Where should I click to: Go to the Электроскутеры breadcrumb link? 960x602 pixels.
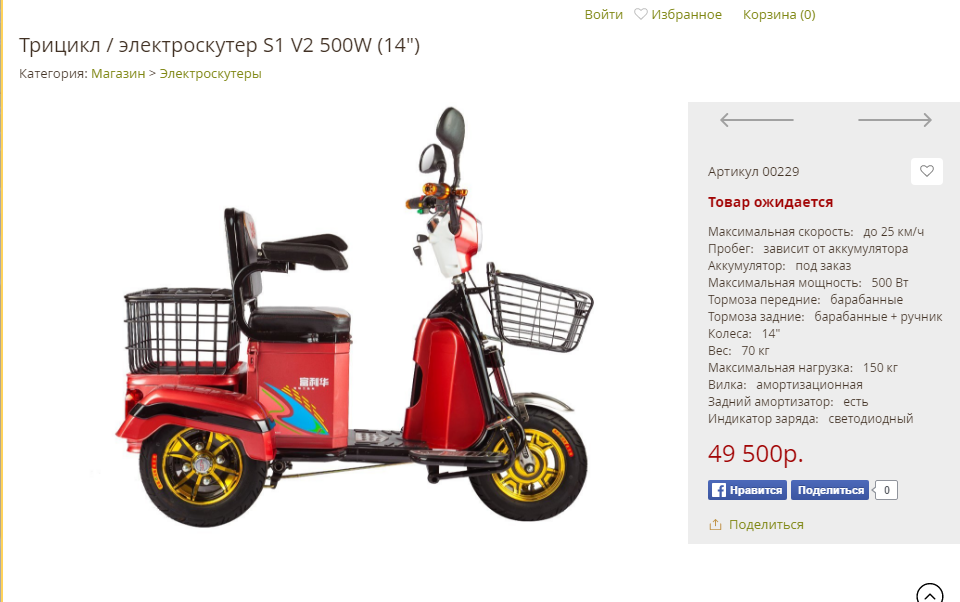tap(211, 73)
